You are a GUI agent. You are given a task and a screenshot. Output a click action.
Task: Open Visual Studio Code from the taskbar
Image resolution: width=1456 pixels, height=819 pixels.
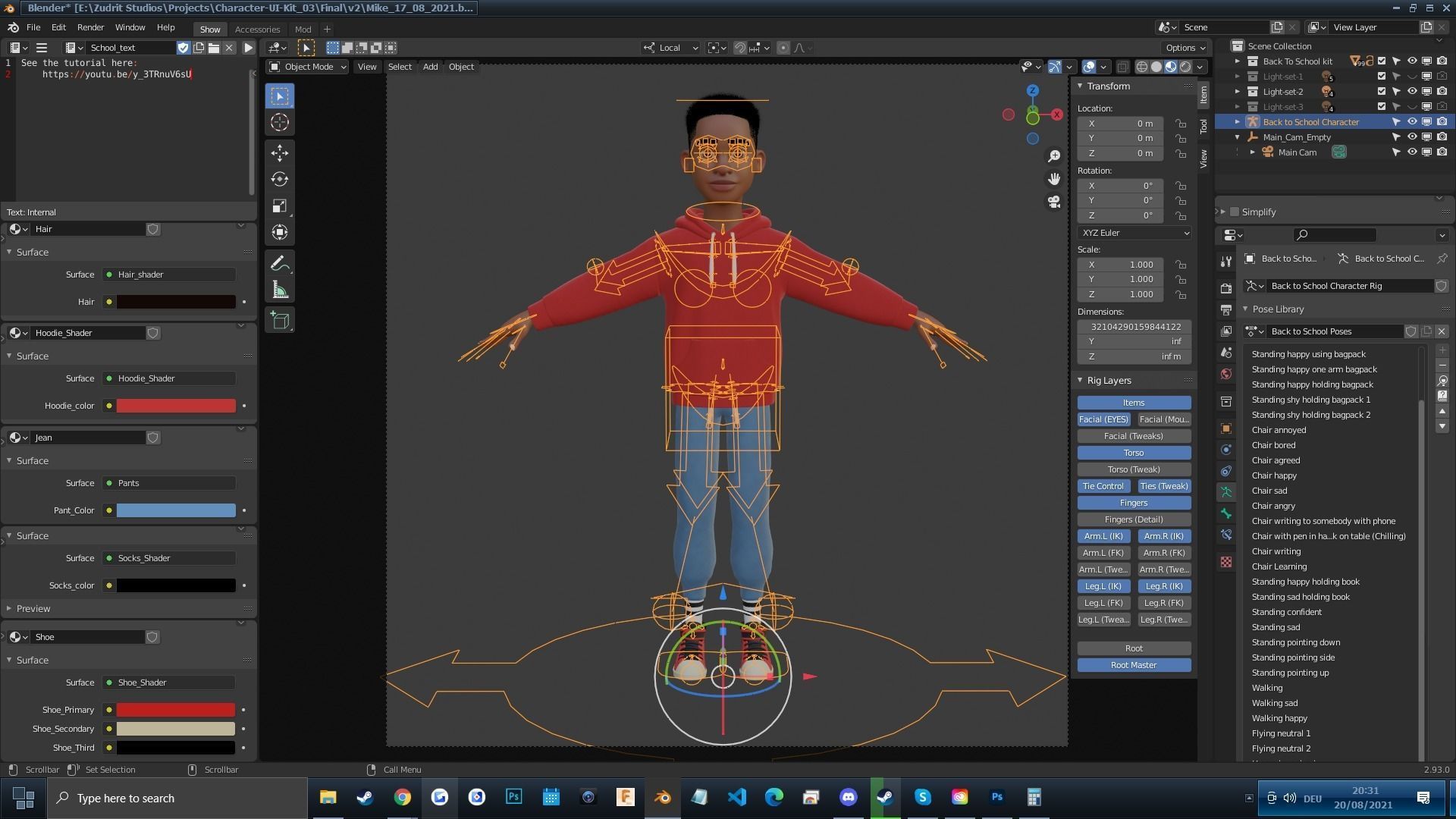(x=736, y=797)
